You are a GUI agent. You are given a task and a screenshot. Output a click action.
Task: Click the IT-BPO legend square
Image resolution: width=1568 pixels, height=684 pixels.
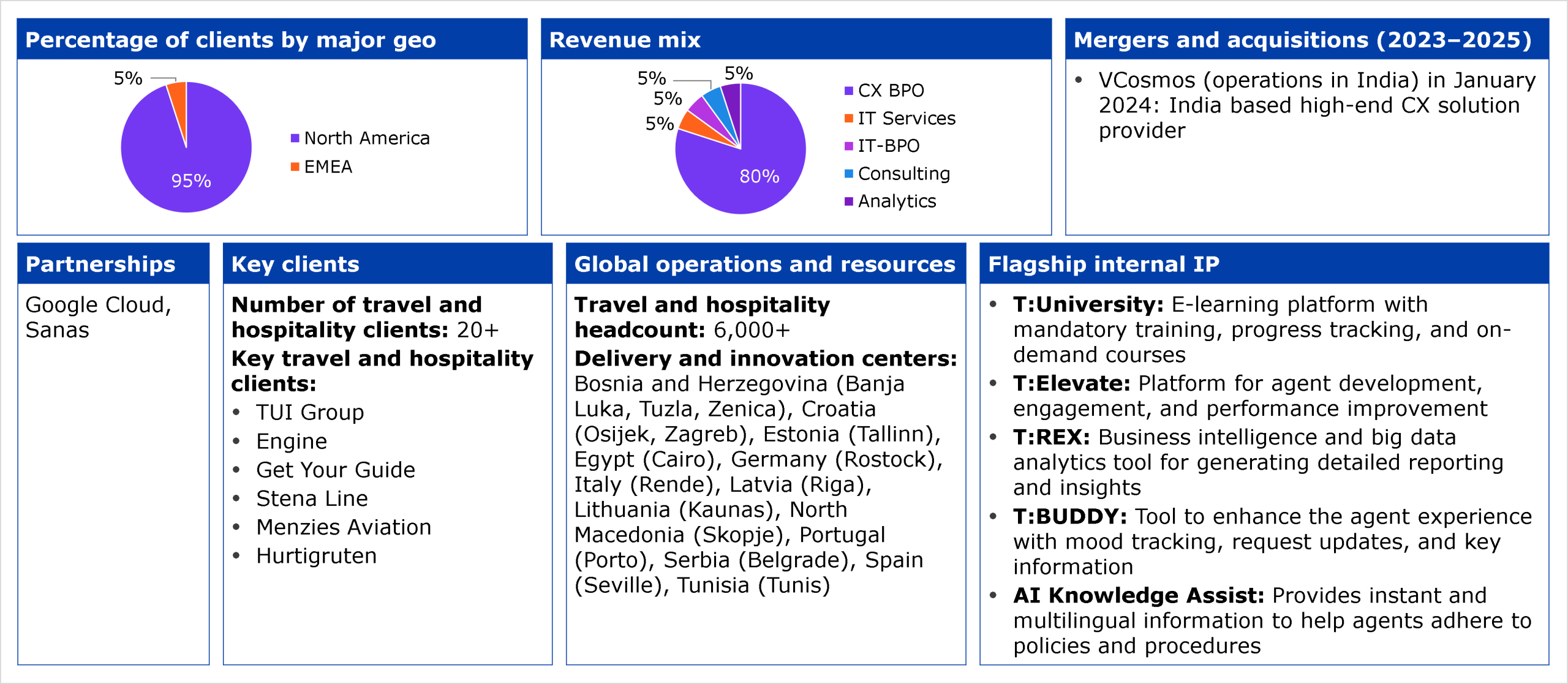(x=848, y=146)
